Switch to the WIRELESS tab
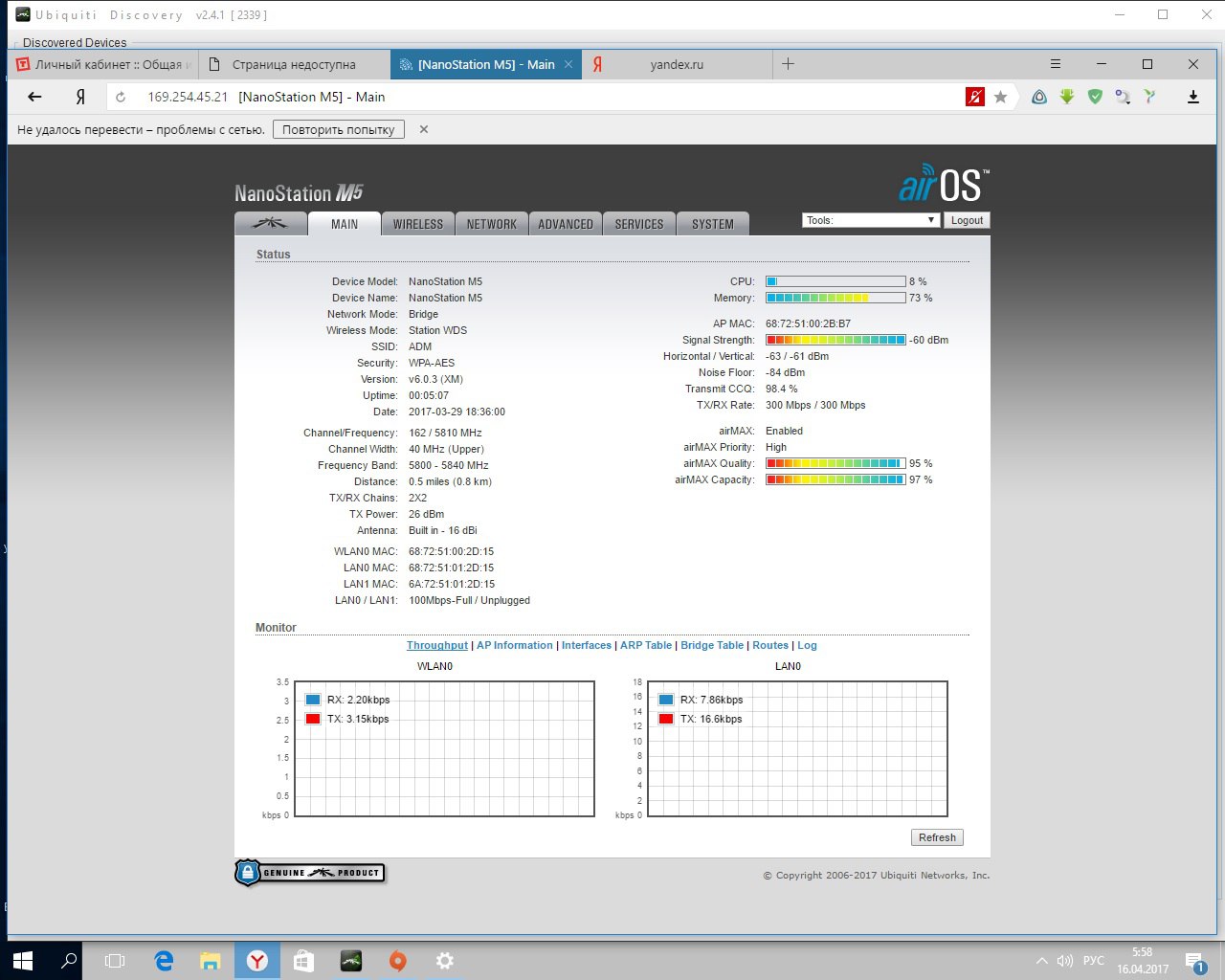This screenshot has height=980, width=1225. tap(417, 224)
